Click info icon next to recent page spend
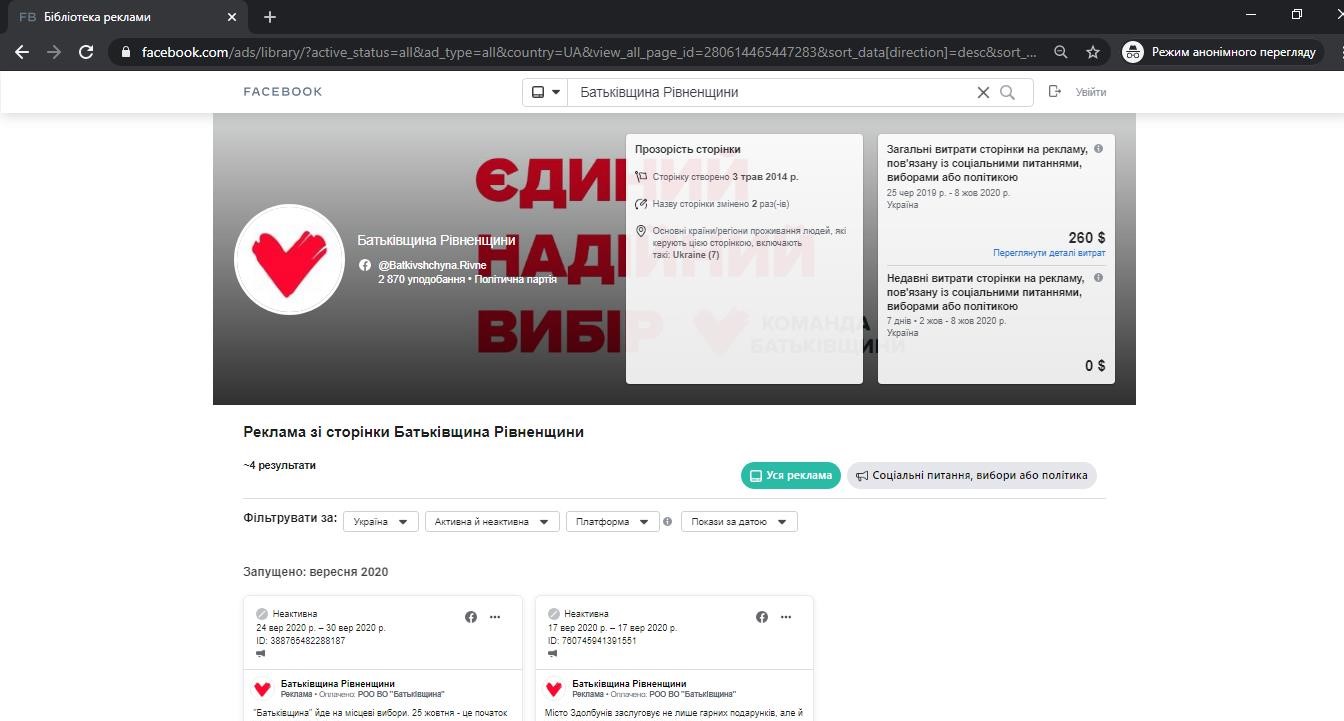 click(1098, 278)
